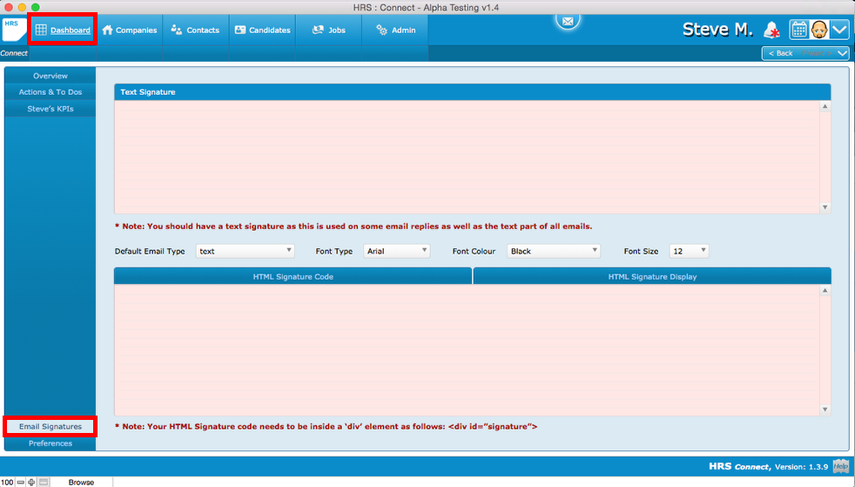Open the Default Email Type dropdown
The image size is (855, 487).
tap(245, 251)
